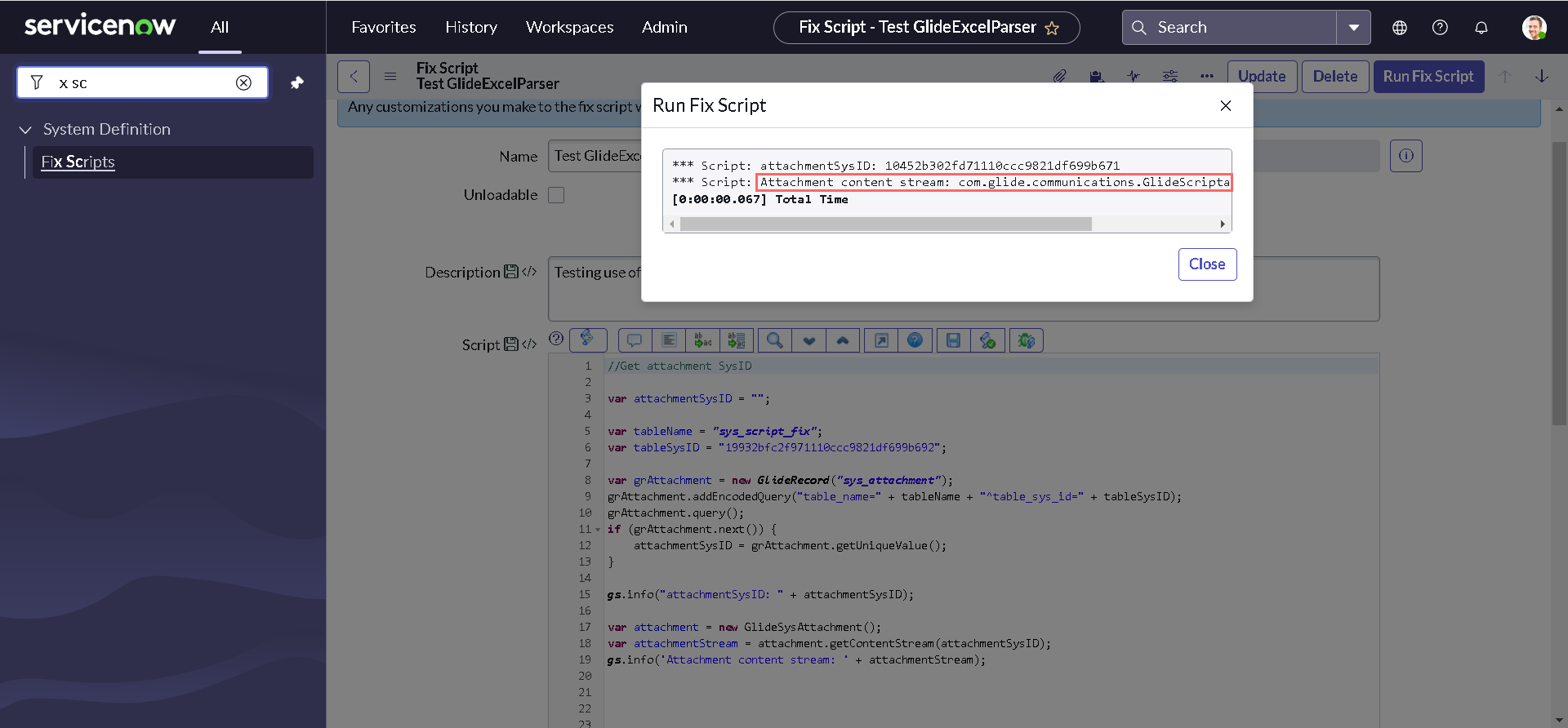Open the Fix Scripts module link
Image resolution: width=1568 pixels, height=728 pixels.
click(x=78, y=162)
